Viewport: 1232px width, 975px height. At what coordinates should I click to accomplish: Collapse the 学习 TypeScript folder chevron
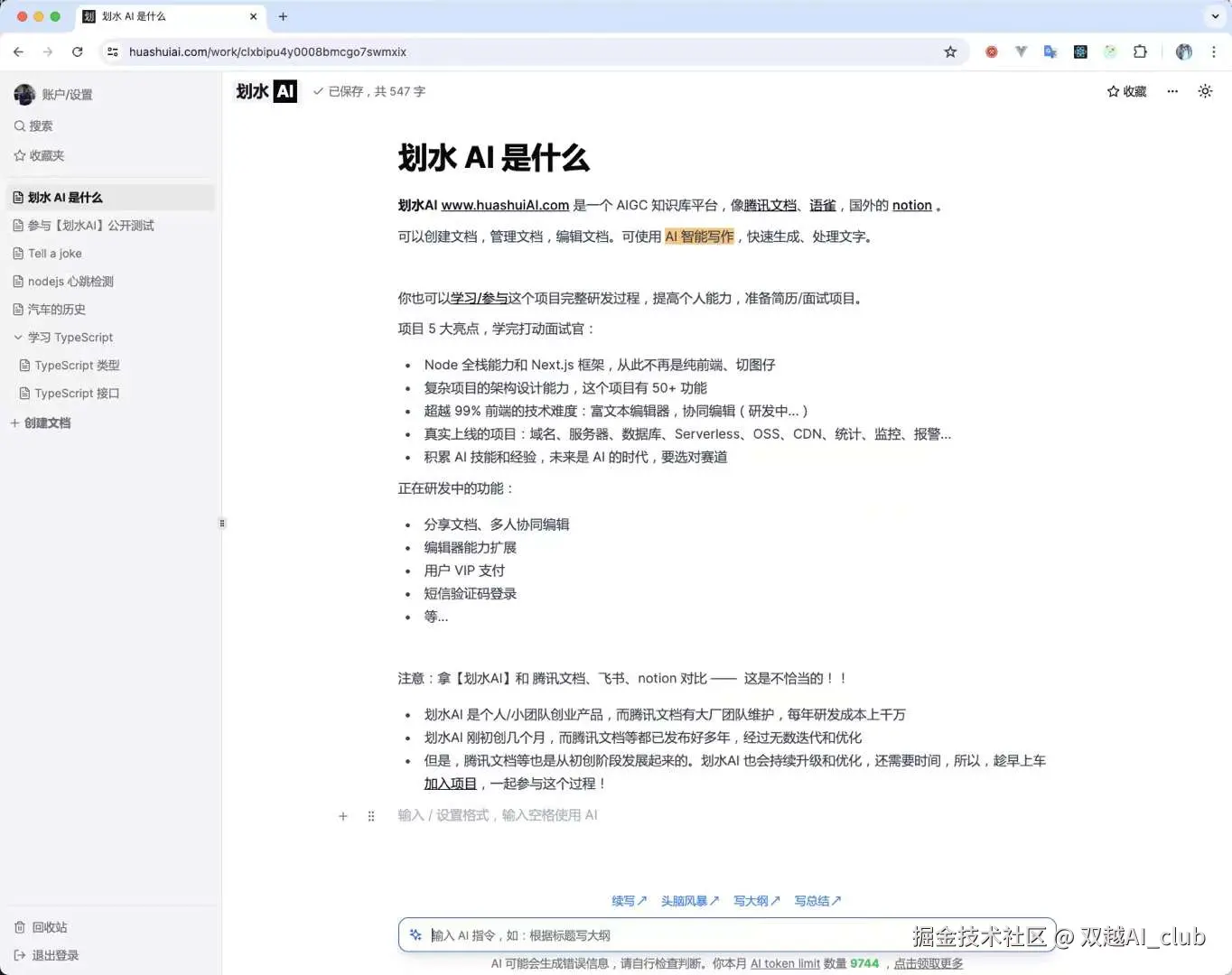coord(17,337)
